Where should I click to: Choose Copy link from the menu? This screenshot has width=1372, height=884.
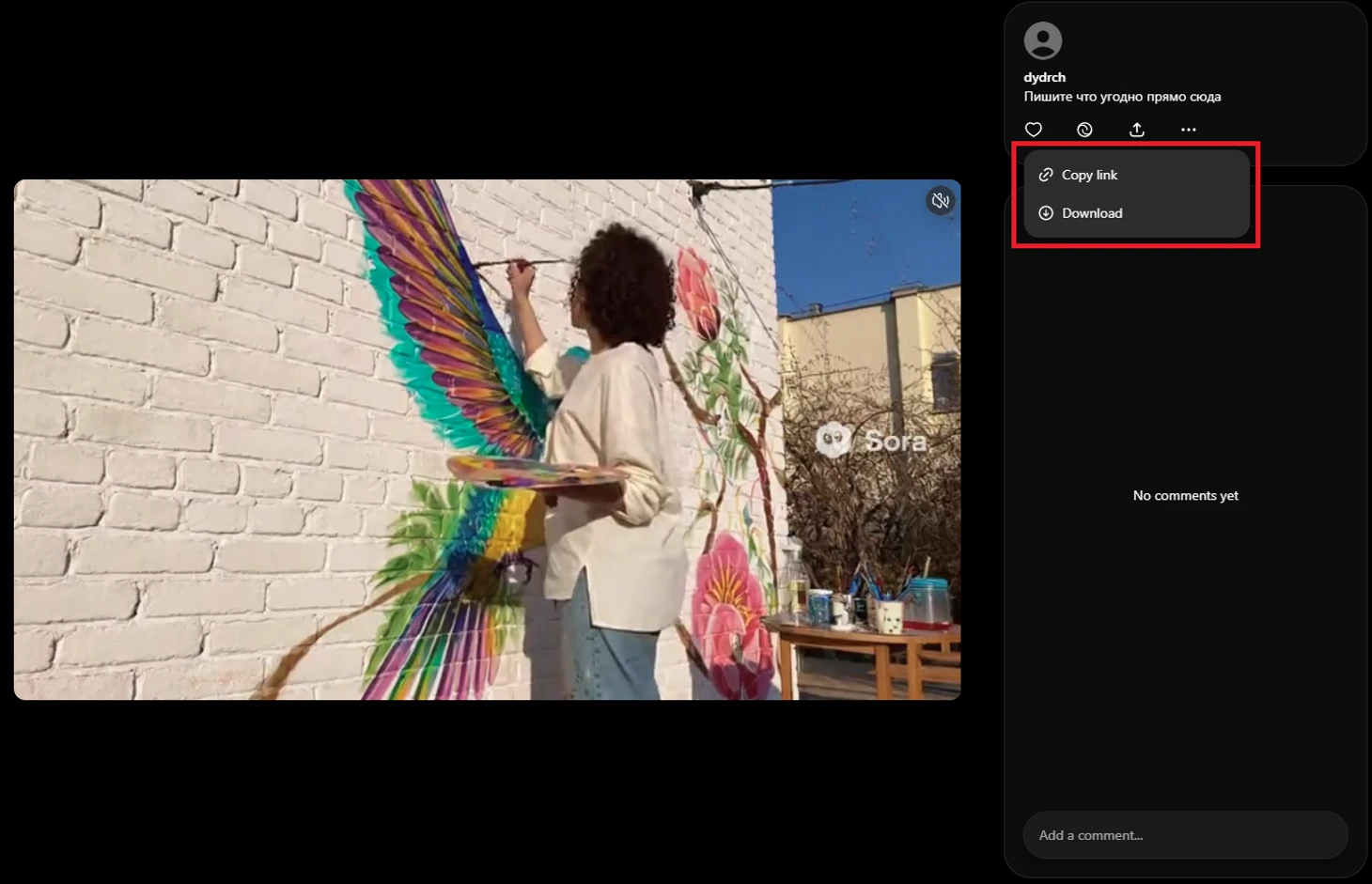(1090, 175)
